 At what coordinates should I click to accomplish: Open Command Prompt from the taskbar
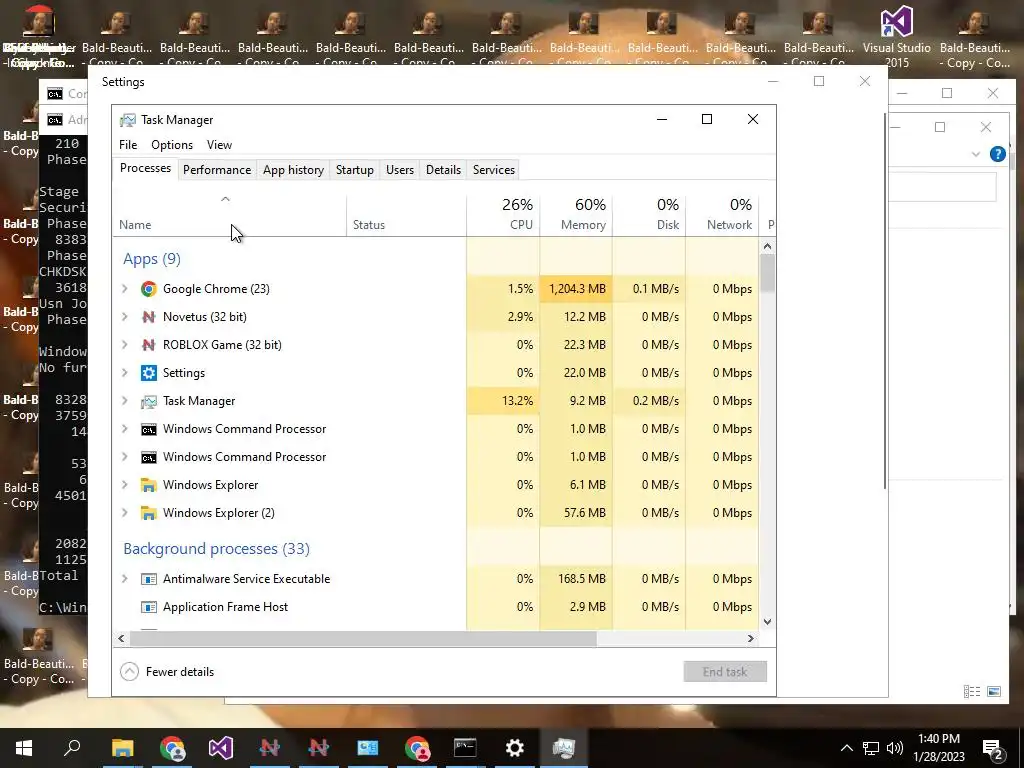(x=465, y=747)
